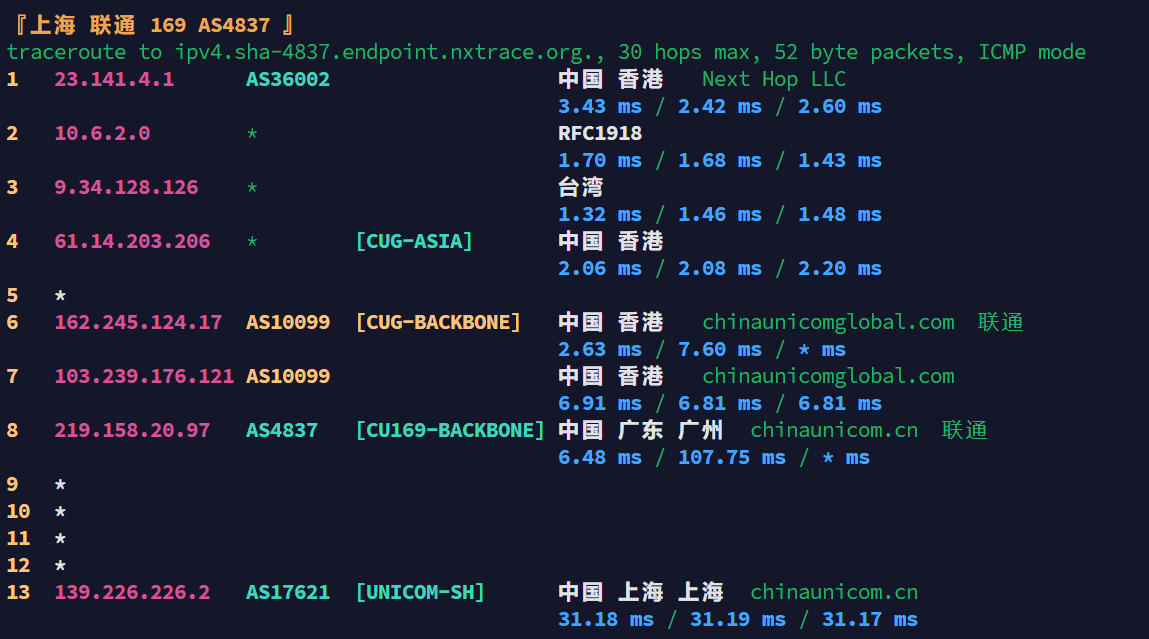The height and width of the screenshot is (639, 1149).
Task: Click the IP address 61.14.203.206
Action: pos(132,241)
